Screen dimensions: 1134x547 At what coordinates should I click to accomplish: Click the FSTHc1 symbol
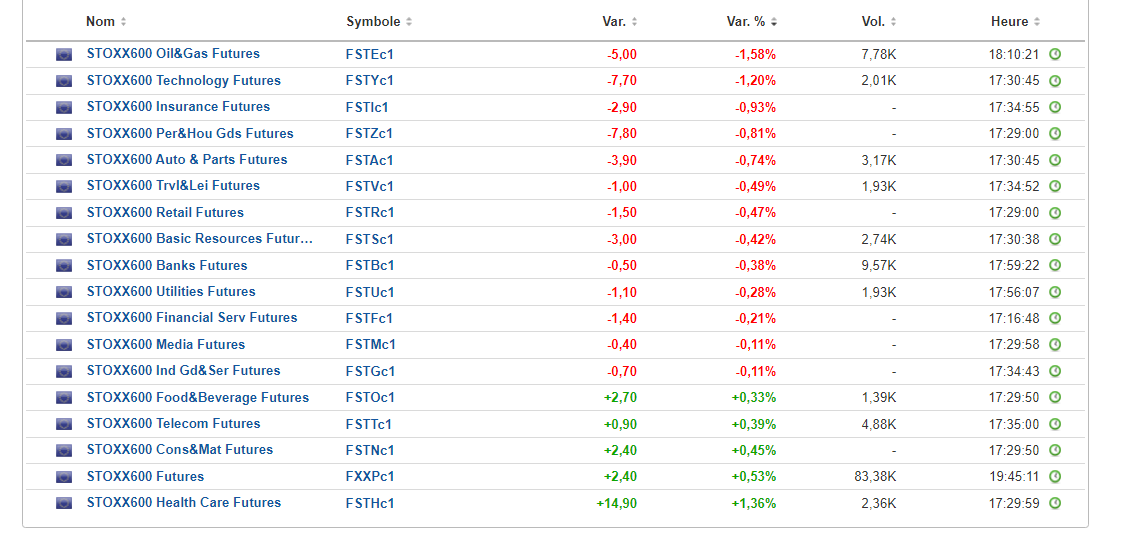(x=370, y=504)
